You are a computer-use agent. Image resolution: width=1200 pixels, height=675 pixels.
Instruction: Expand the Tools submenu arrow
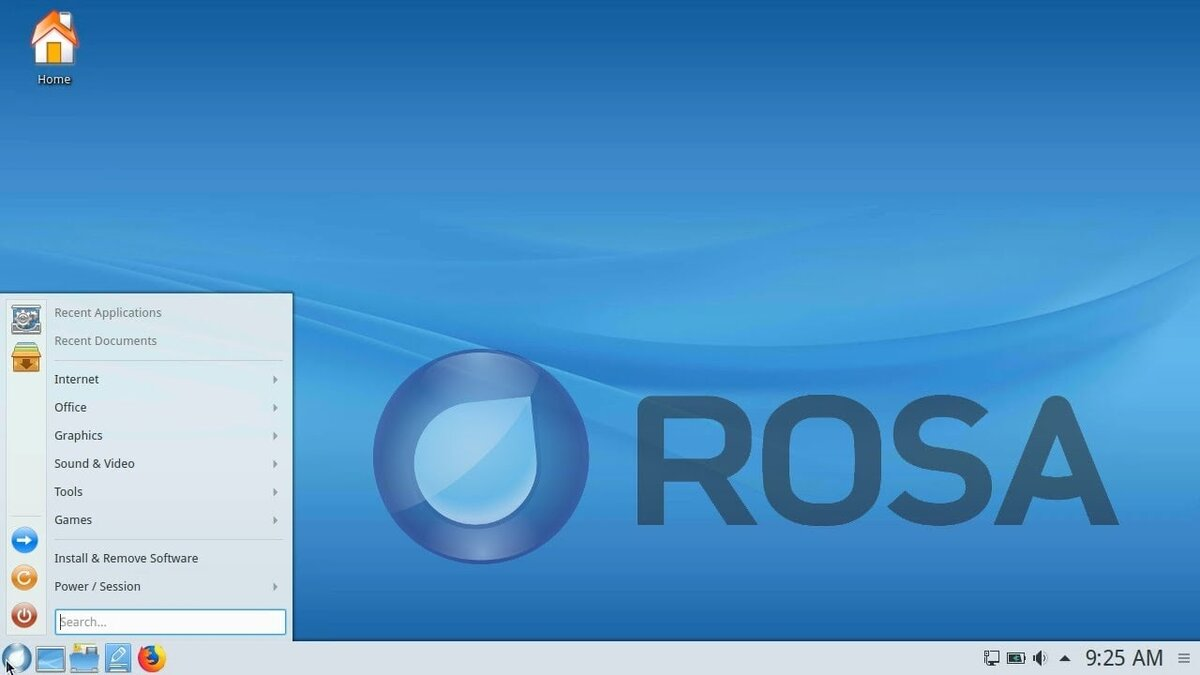[275, 492]
